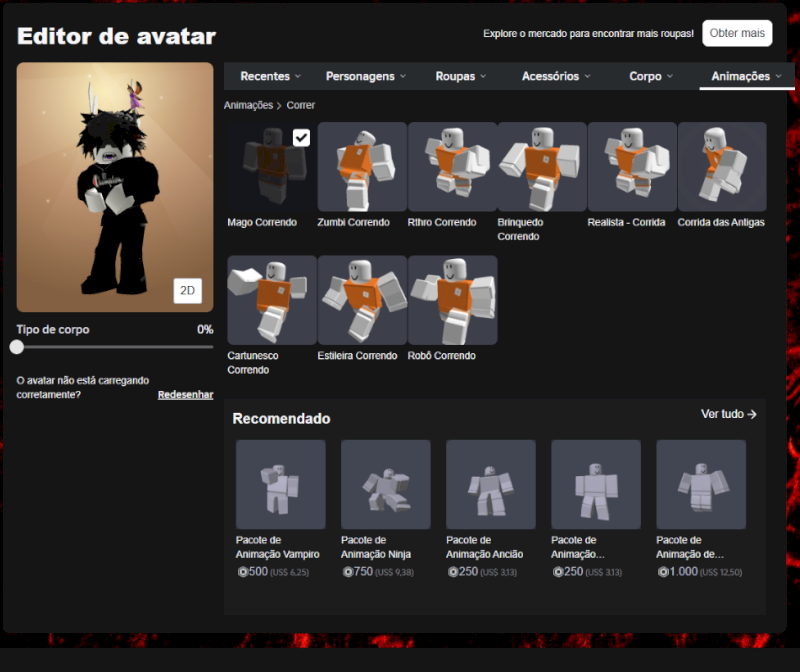
Task: Select the Rthro Correndo animation thumbnail
Action: [x=452, y=166]
